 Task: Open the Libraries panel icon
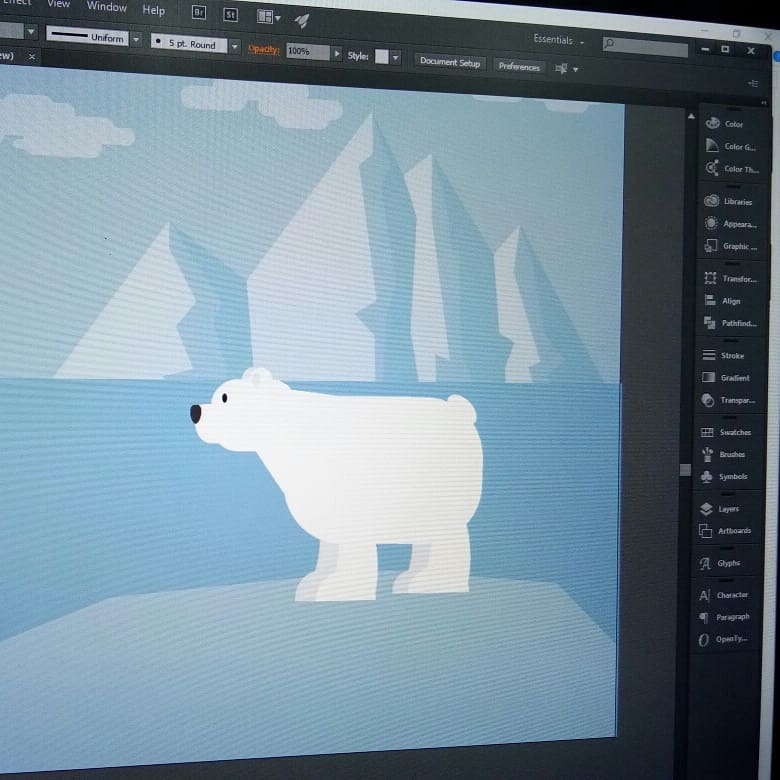pyautogui.click(x=711, y=200)
